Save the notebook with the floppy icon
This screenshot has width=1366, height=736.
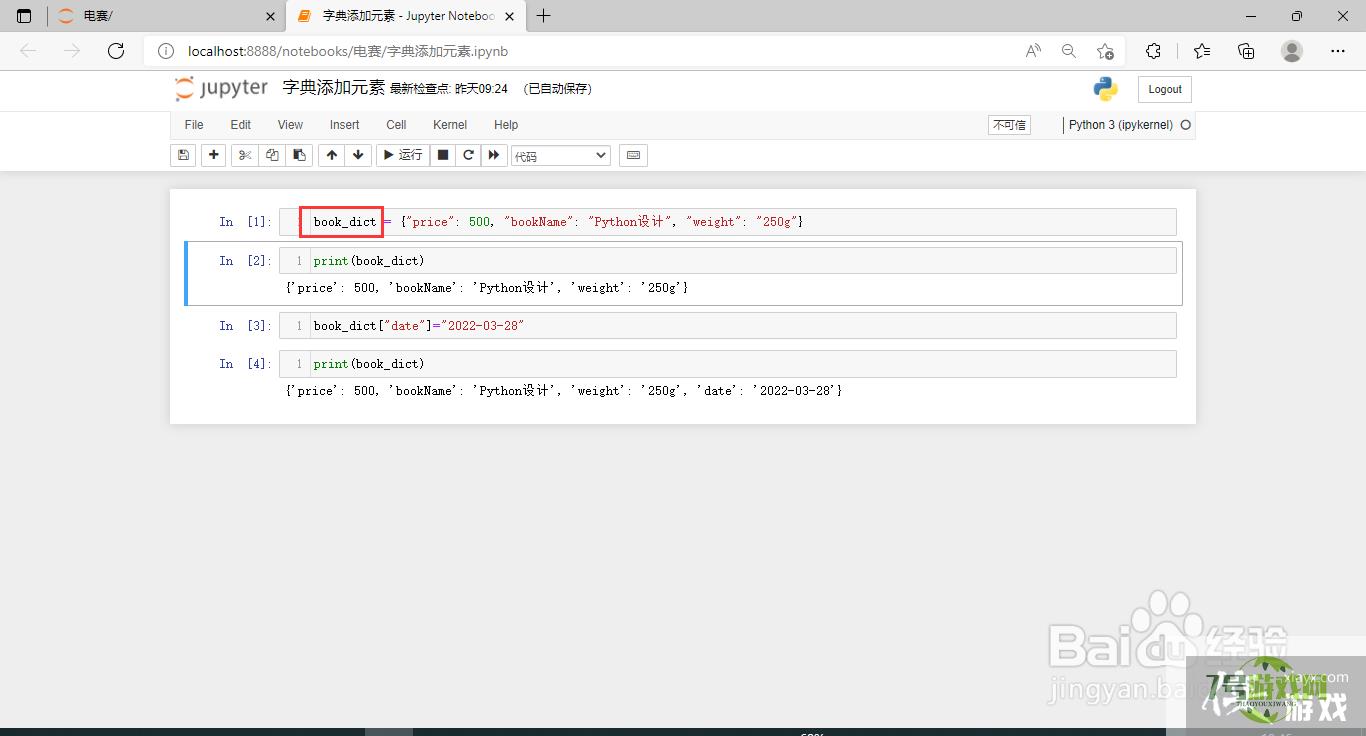click(x=183, y=155)
